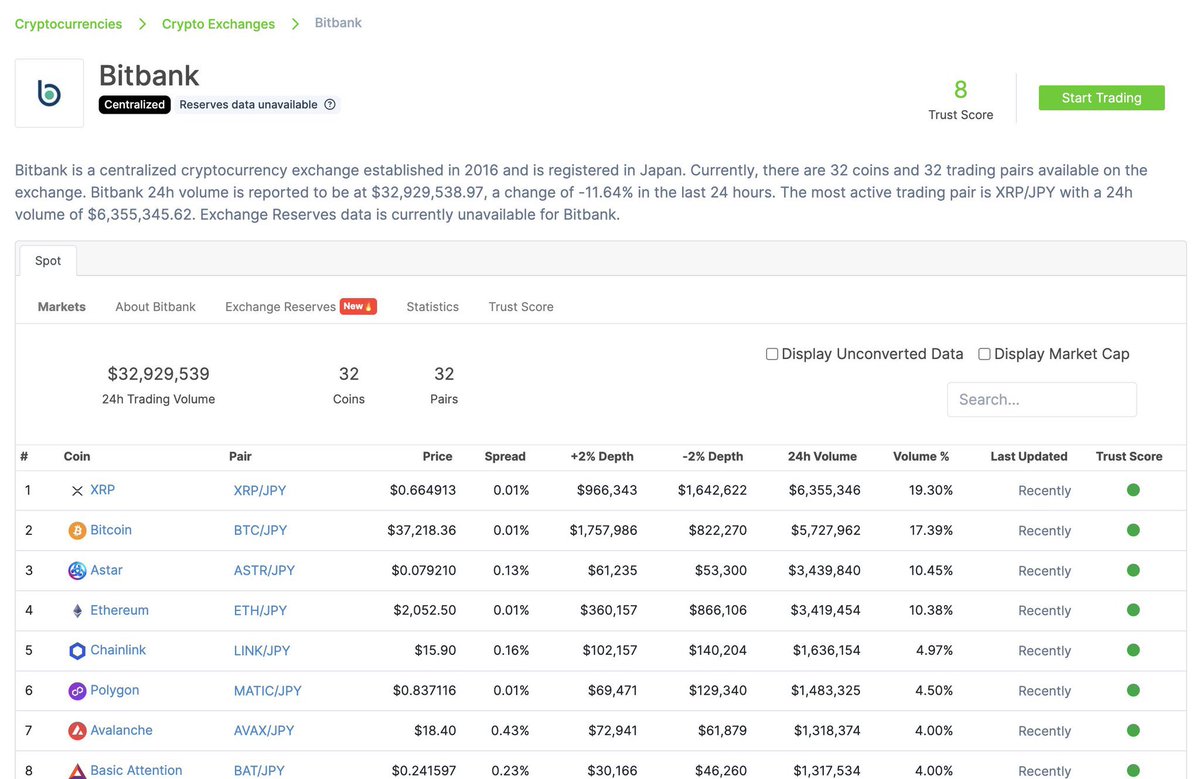Sort by the 24h Volume column header
The height and width of the screenshot is (779, 1200).
(822, 456)
